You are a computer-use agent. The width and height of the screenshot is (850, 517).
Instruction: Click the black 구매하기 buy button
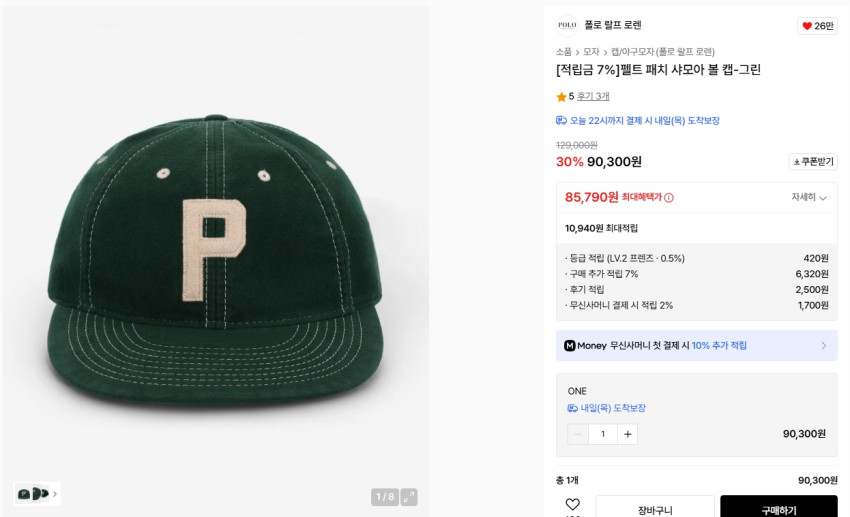pos(779,509)
